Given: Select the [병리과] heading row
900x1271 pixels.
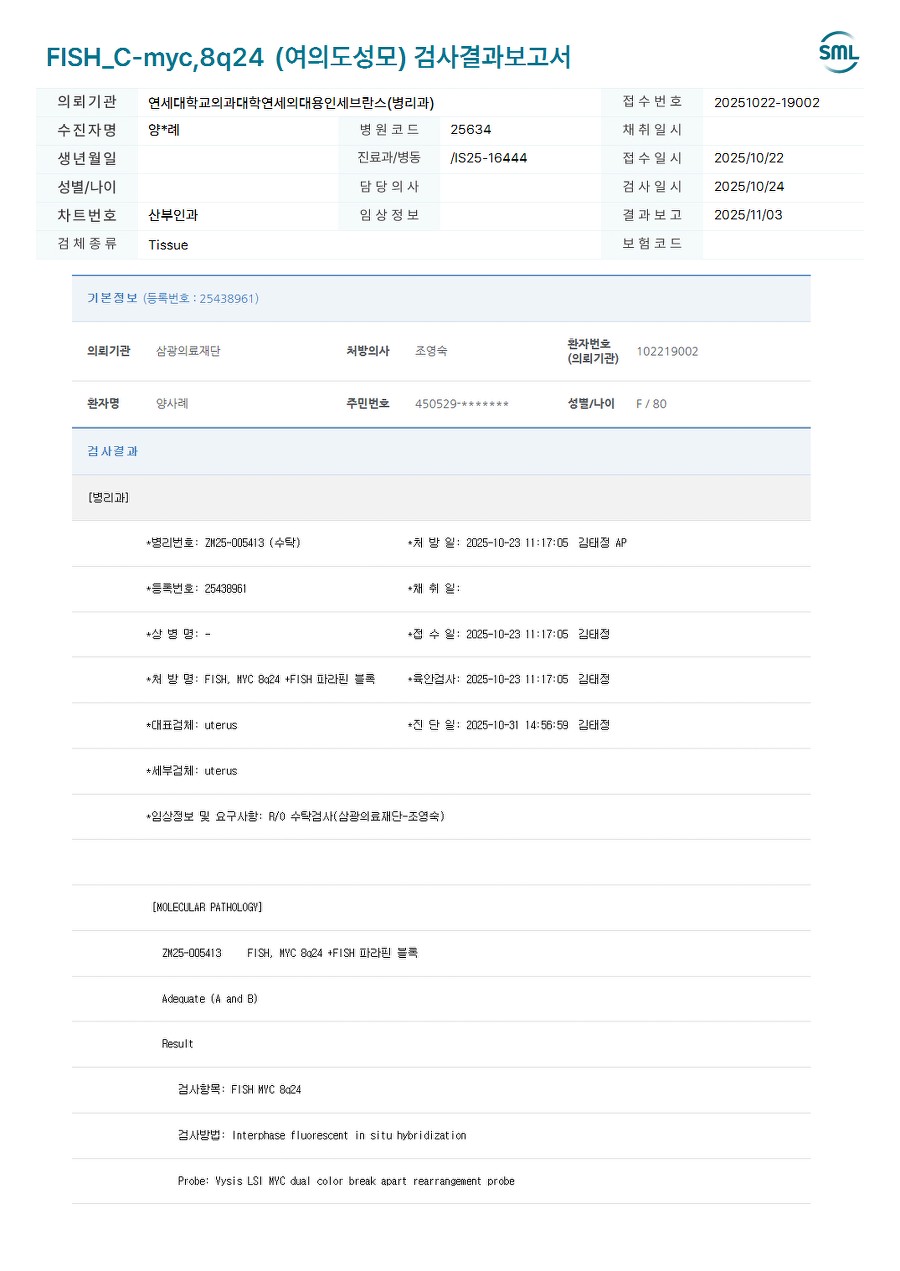Looking at the screenshot, I should pyautogui.click(x=441, y=497).
